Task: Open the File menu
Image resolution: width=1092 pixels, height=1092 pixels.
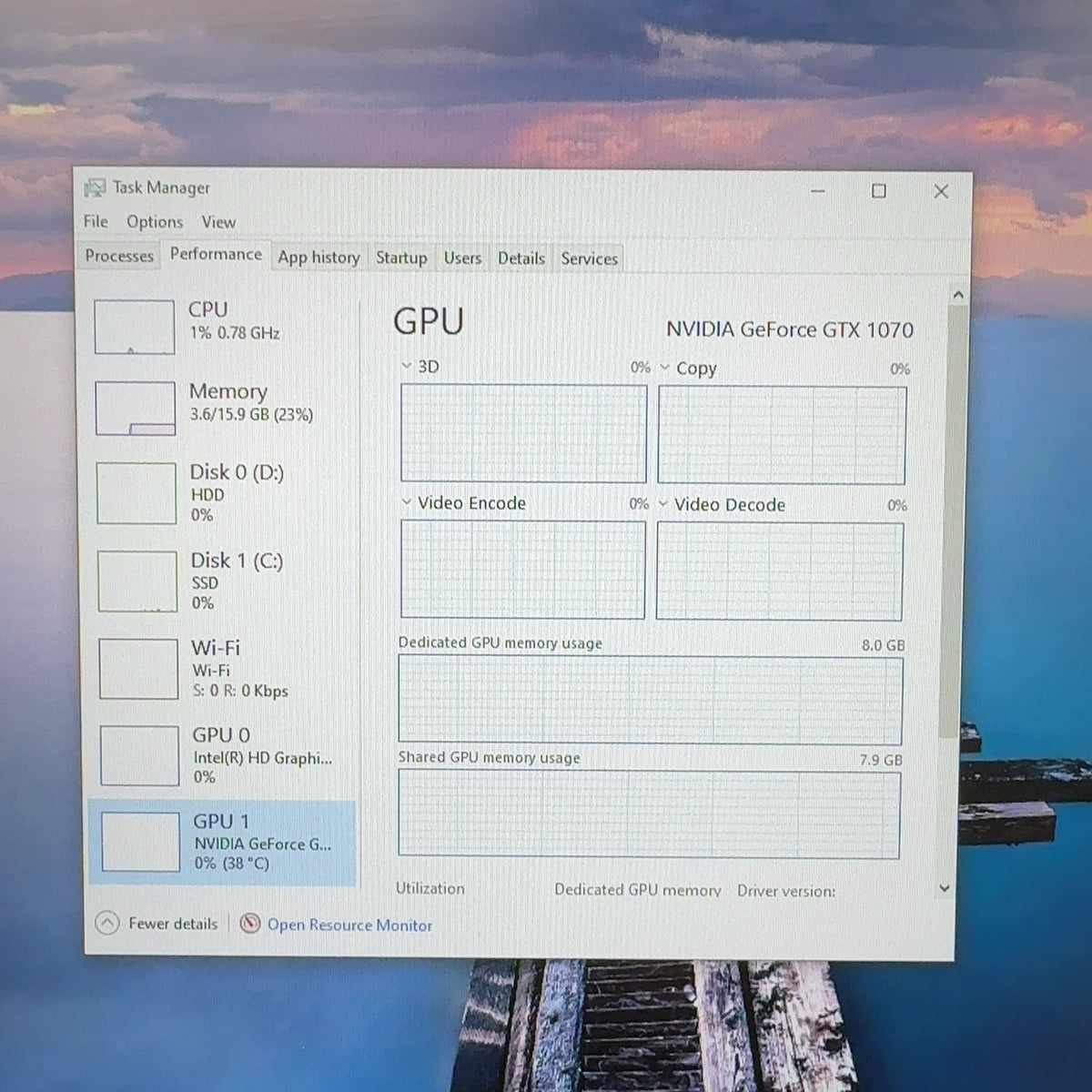Action: click(96, 221)
